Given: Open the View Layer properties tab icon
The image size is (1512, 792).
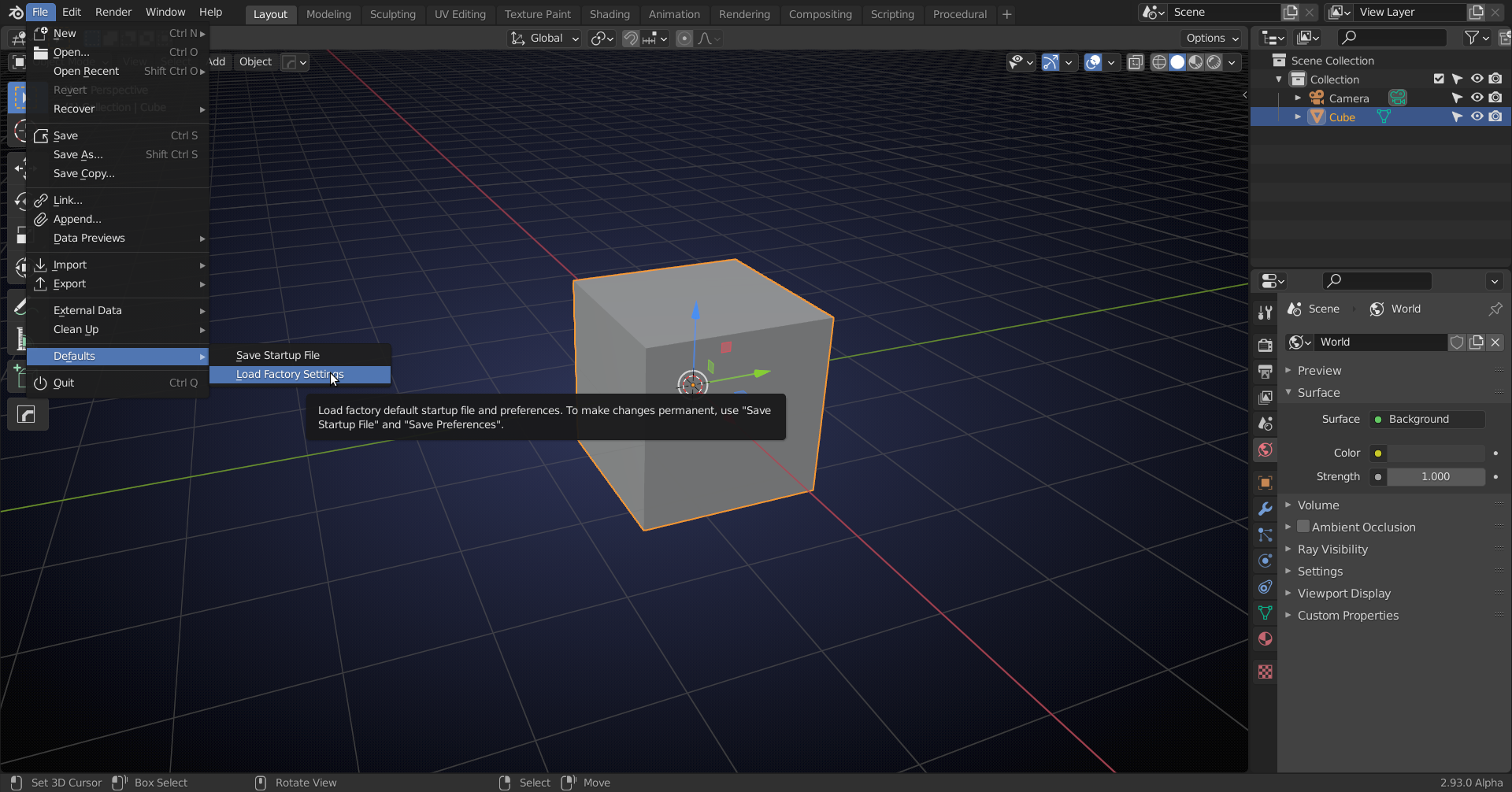Looking at the screenshot, I should [1265, 398].
